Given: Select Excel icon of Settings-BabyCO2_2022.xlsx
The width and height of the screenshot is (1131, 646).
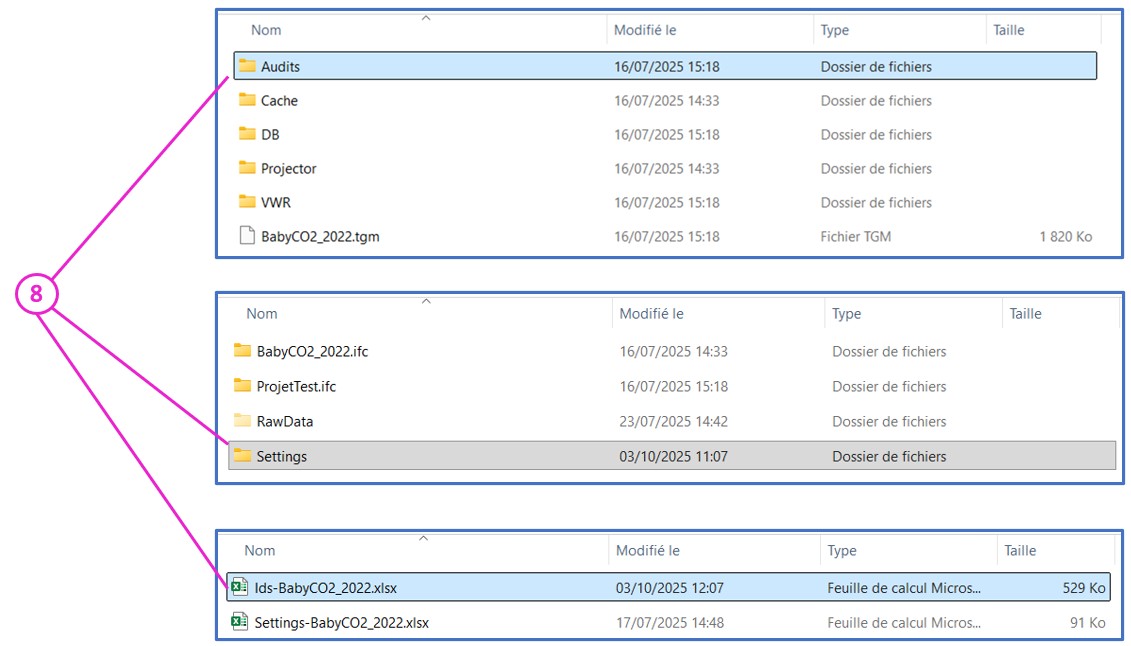Looking at the screenshot, I should pyautogui.click(x=239, y=622).
